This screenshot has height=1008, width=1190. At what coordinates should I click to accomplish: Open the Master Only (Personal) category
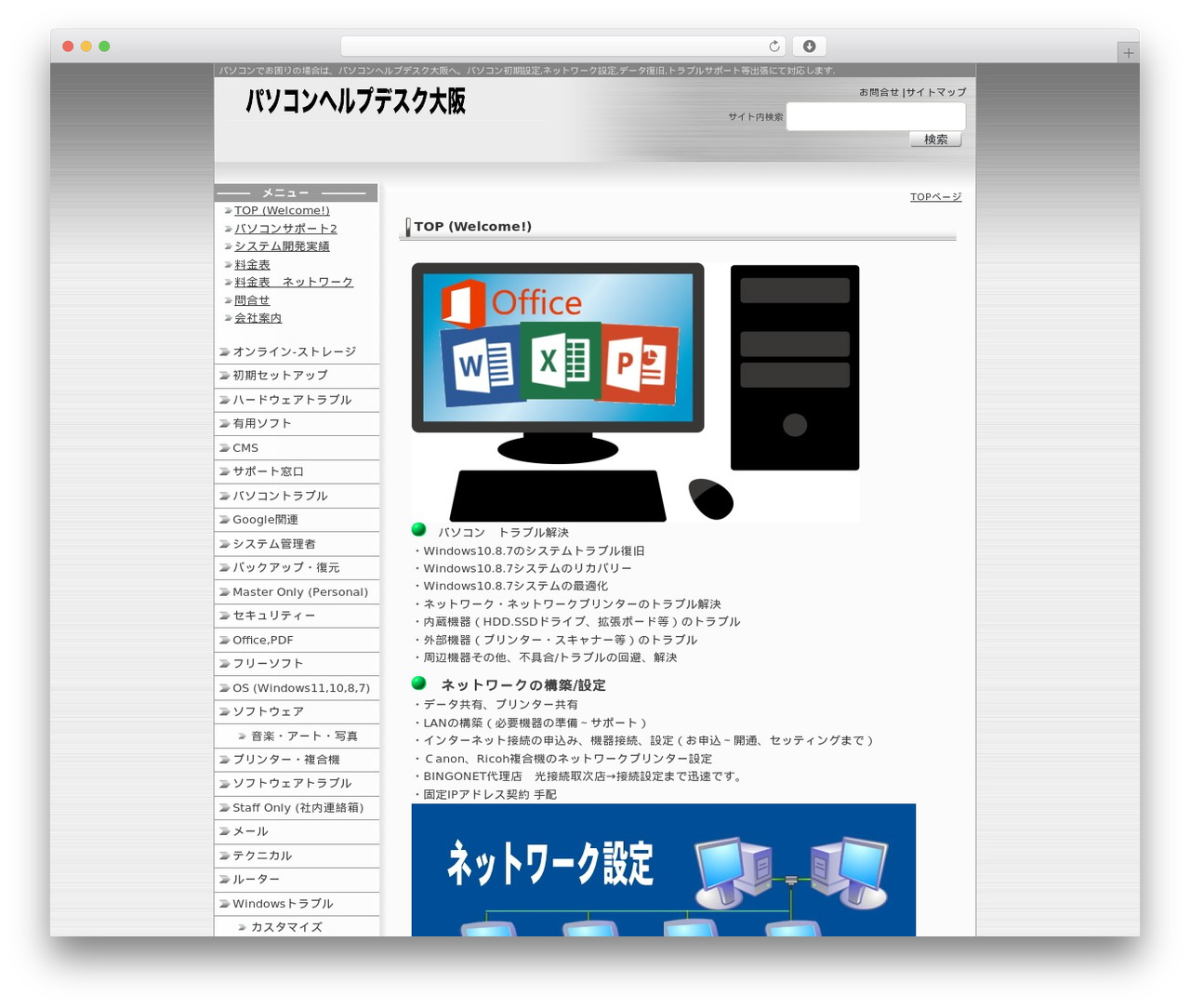[297, 592]
